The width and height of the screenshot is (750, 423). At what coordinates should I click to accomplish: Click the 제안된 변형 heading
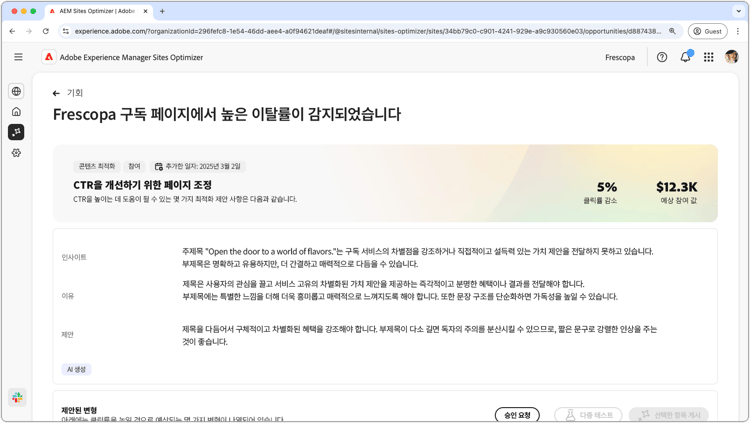[x=79, y=410]
